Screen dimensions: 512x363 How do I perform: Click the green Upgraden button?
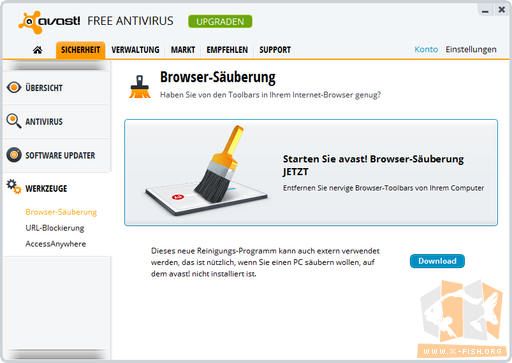[220, 22]
